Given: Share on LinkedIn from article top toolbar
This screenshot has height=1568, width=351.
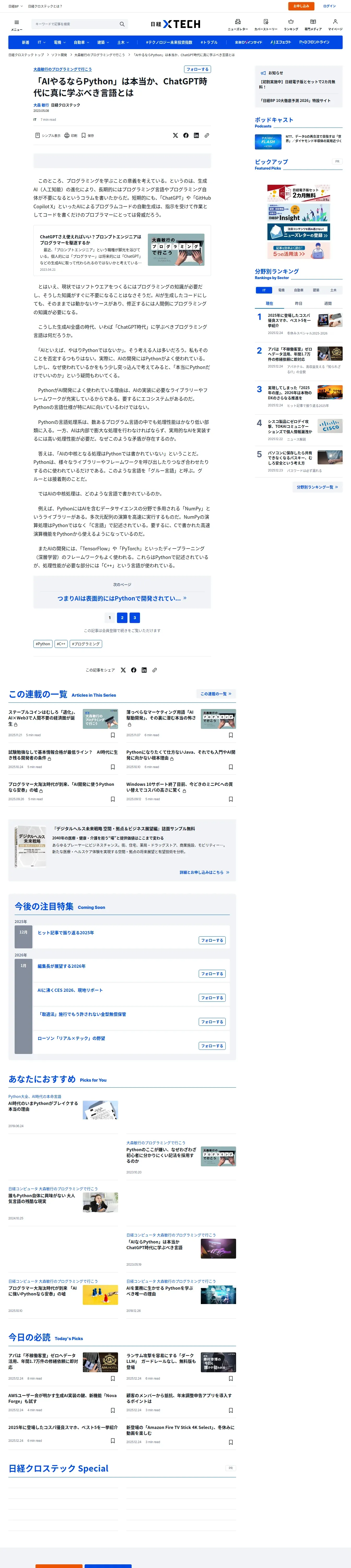Looking at the screenshot, I should click(196, 136).
